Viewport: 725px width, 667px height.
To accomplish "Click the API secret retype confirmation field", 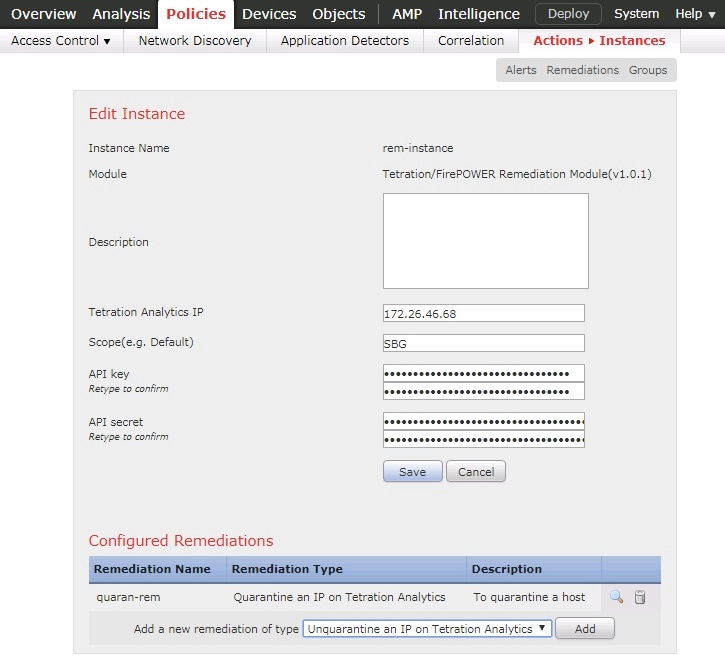I will 484,439.
